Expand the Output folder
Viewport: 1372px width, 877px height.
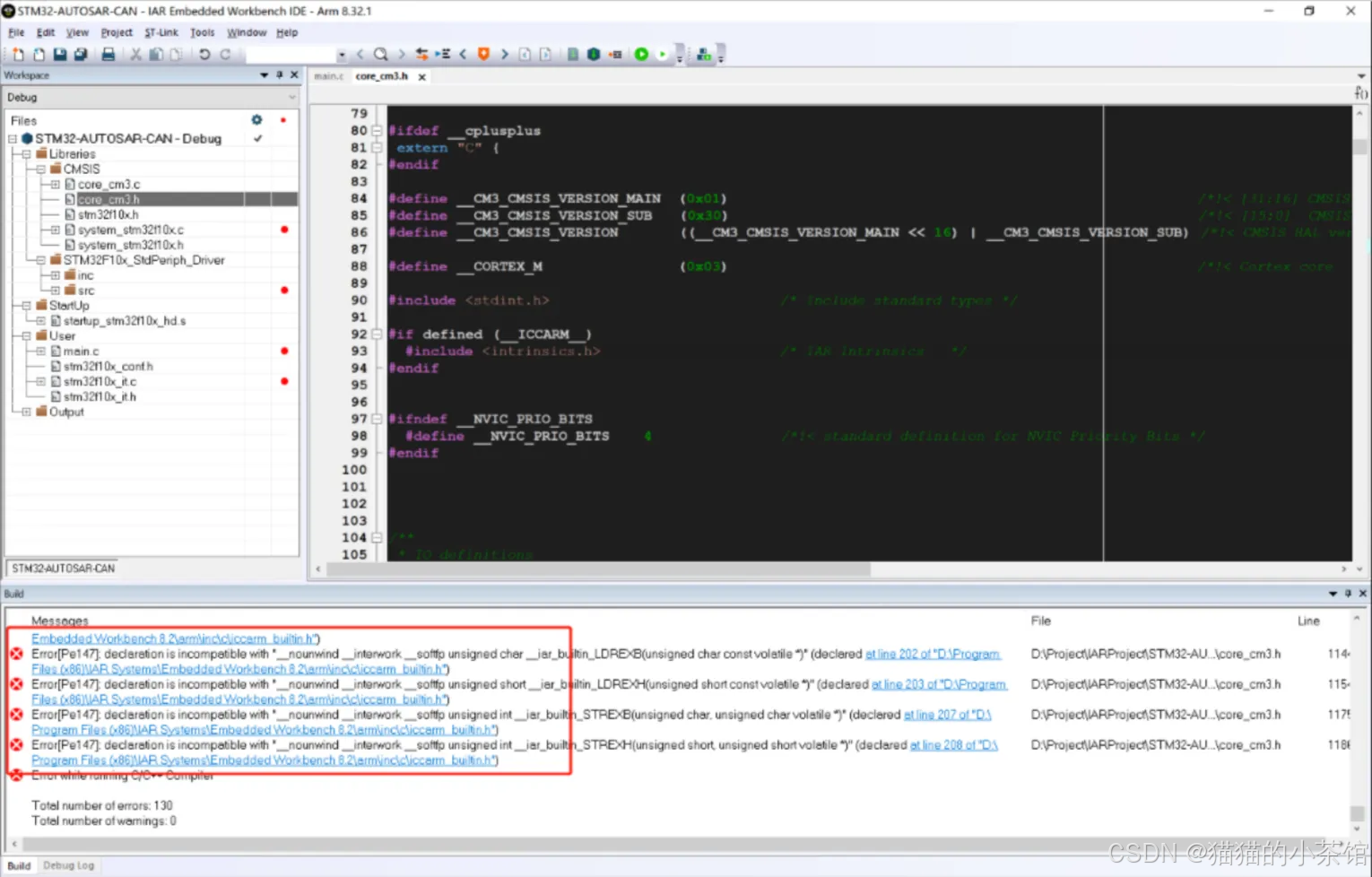click(x=27, y=412)
